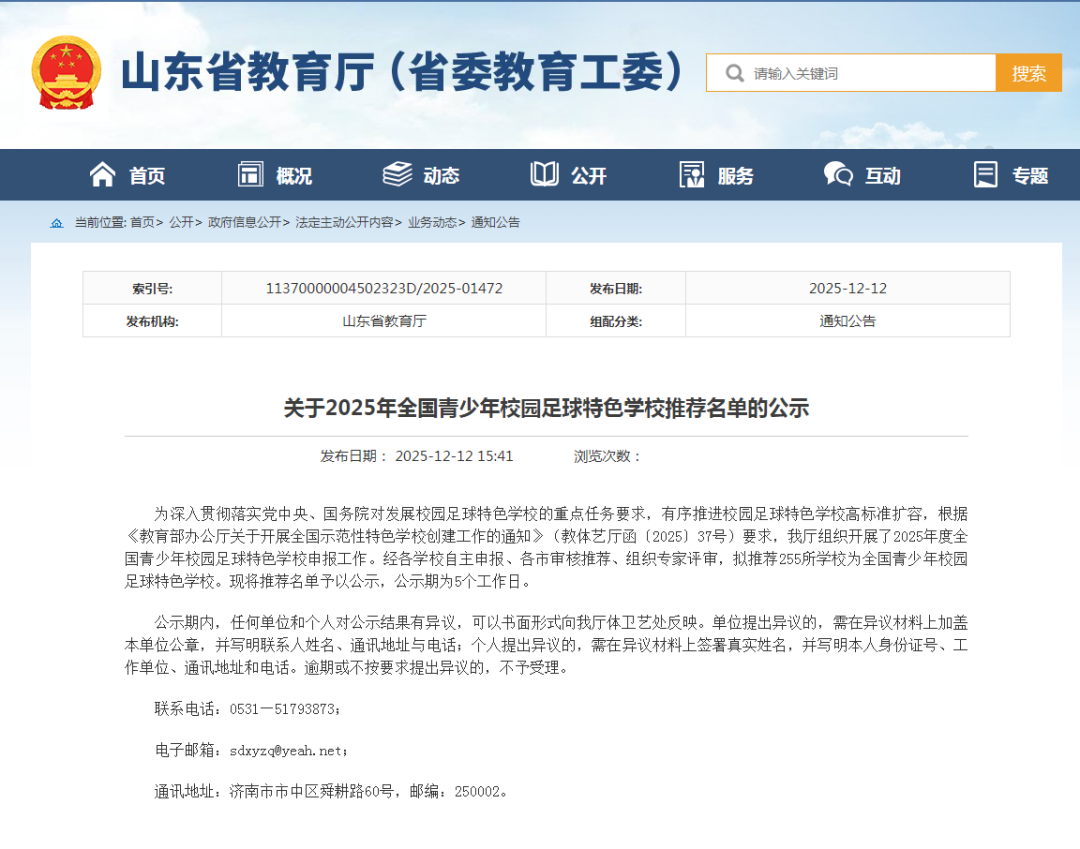Click the magnifier icon in search box
This screenshot has width=1080, height=849.
click(734, 73)
